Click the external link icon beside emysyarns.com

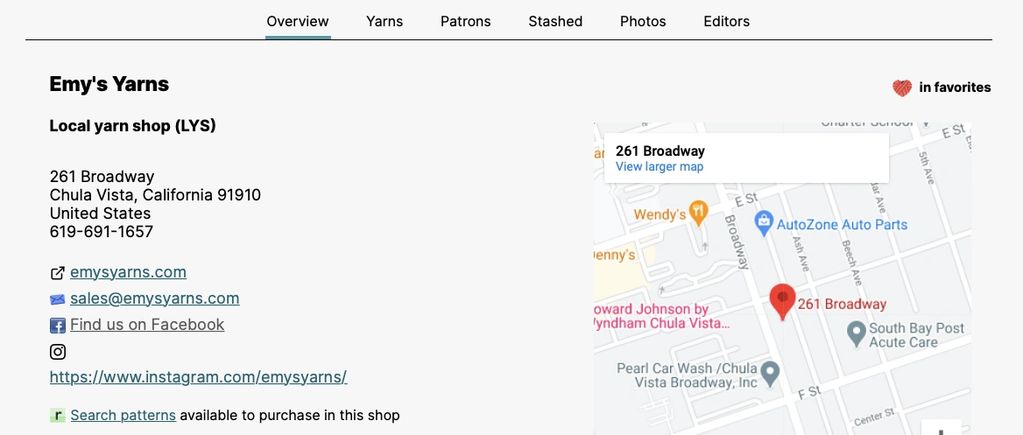57,273
